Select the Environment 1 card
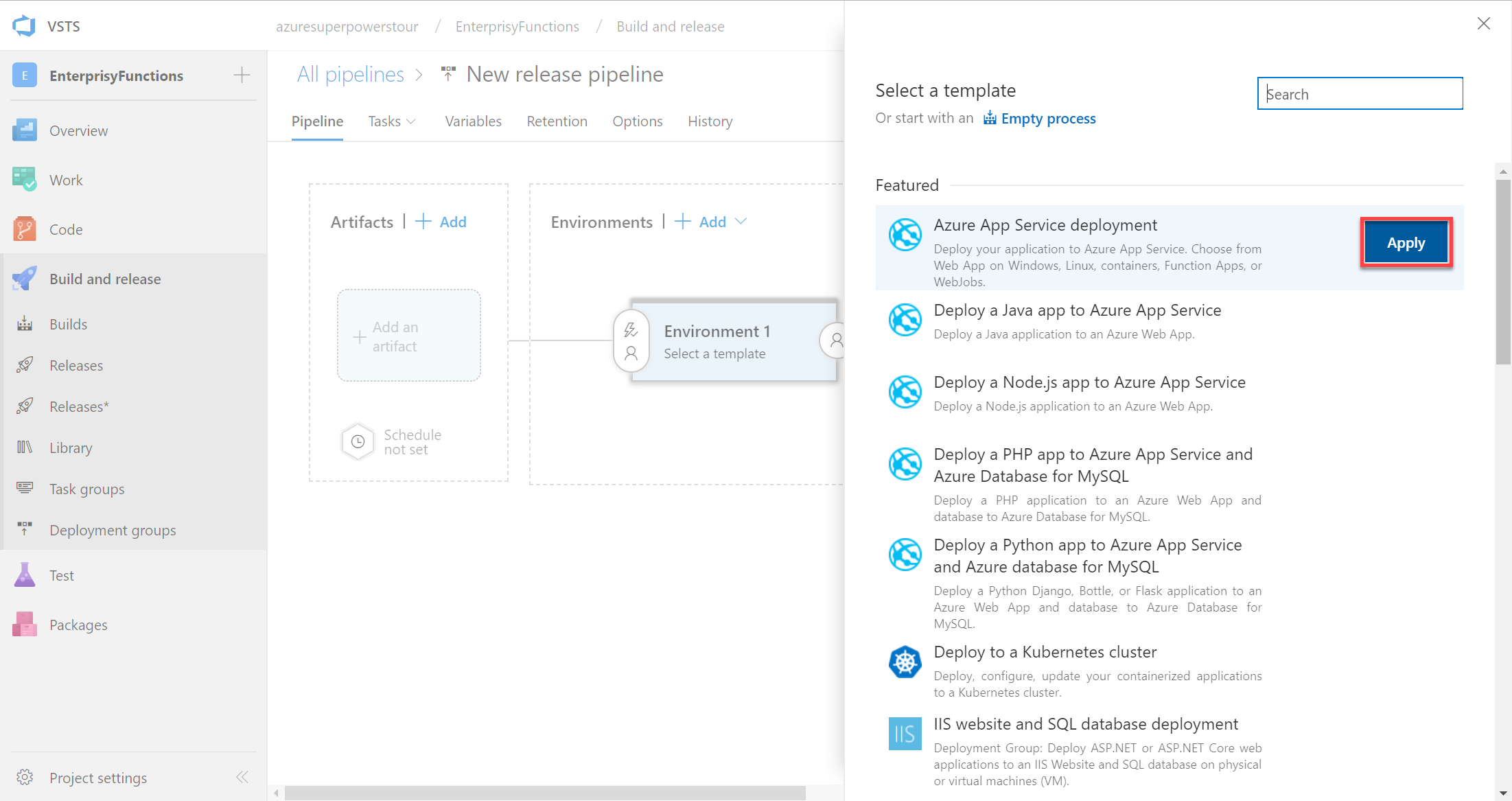The width and height of the screenshot is (1512, 801). coord(734,341)
